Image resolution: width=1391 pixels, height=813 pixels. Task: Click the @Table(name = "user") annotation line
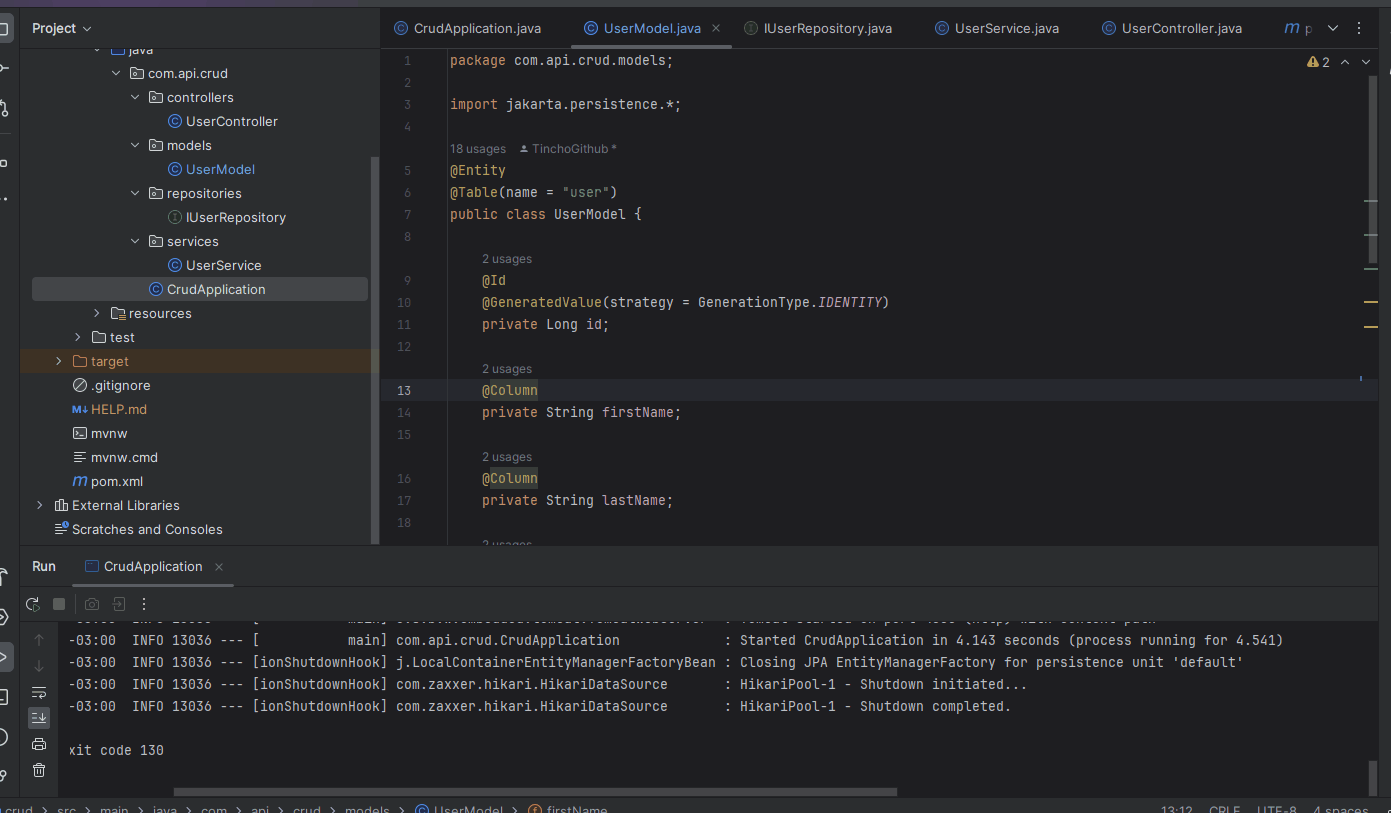click(533, 192)
